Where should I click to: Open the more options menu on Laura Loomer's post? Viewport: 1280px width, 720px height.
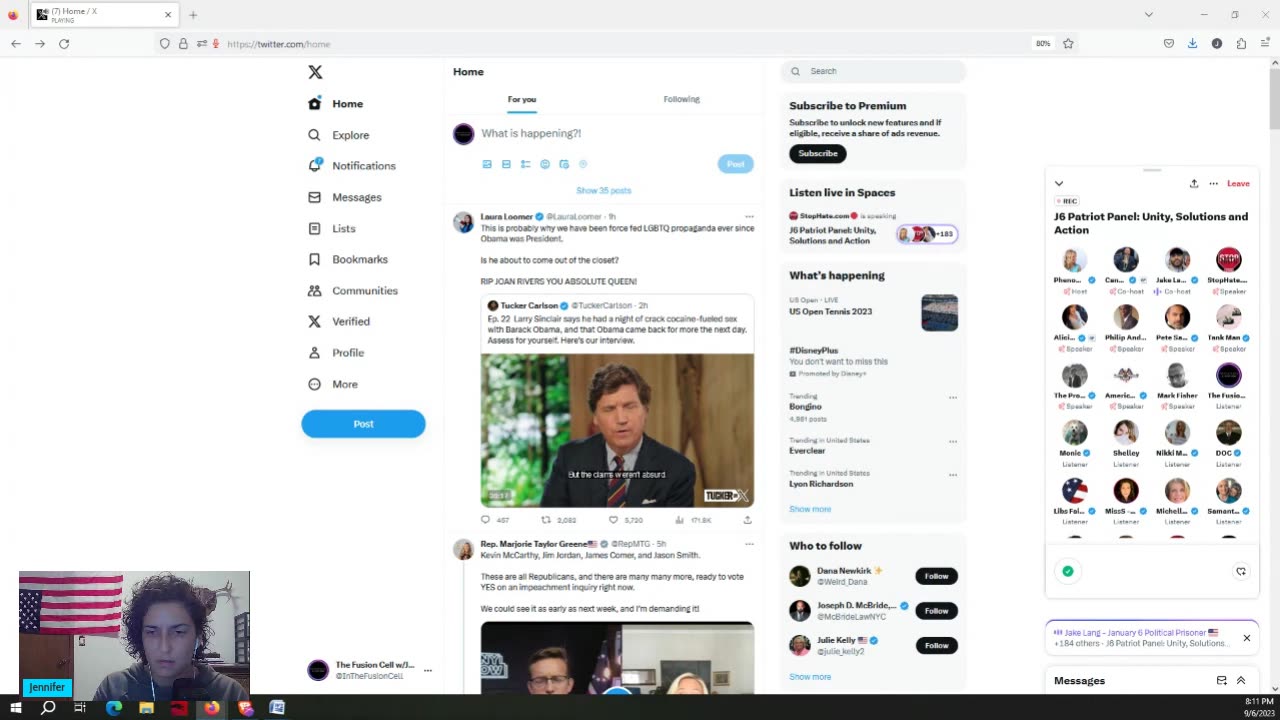(749, 216)
